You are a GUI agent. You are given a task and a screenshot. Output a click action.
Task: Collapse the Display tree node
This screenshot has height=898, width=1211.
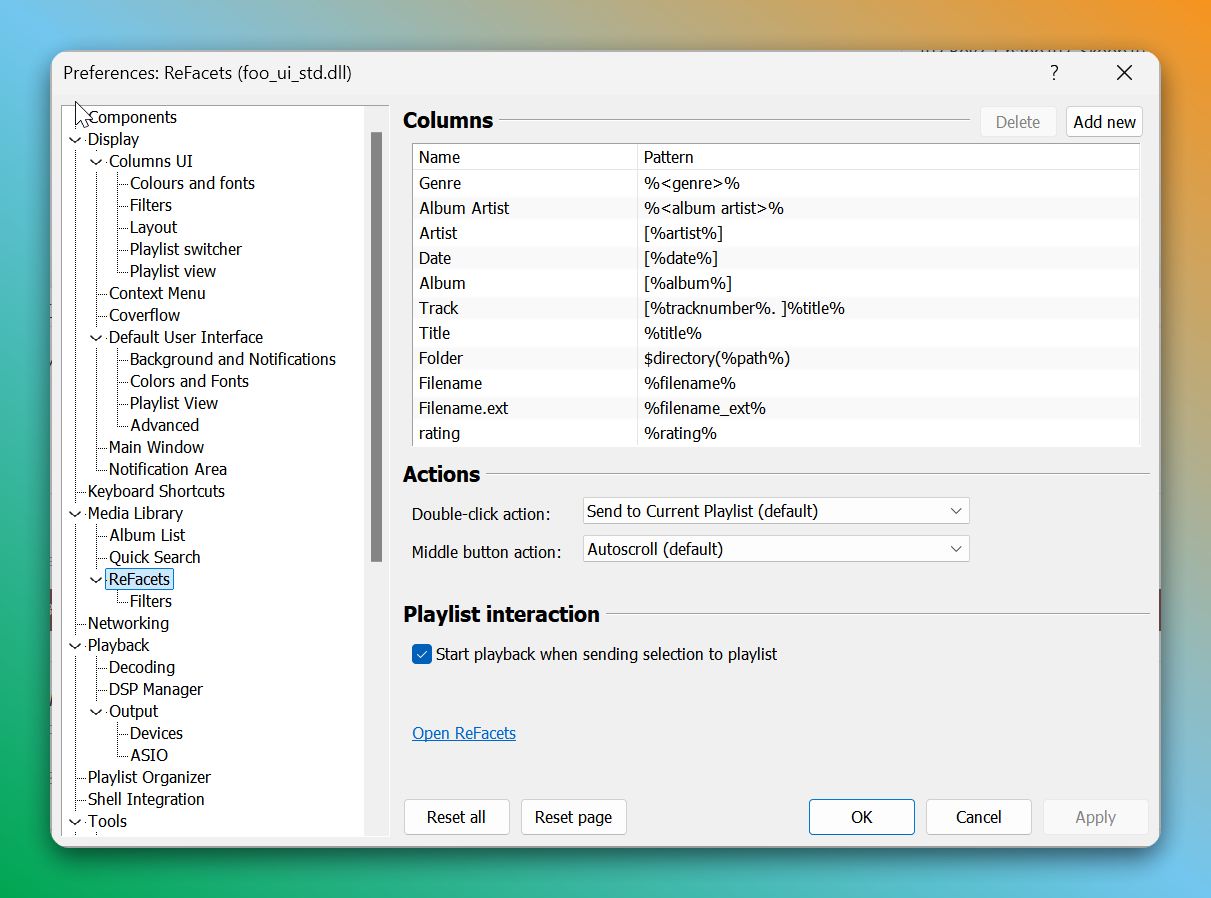[x=75, y=140]
